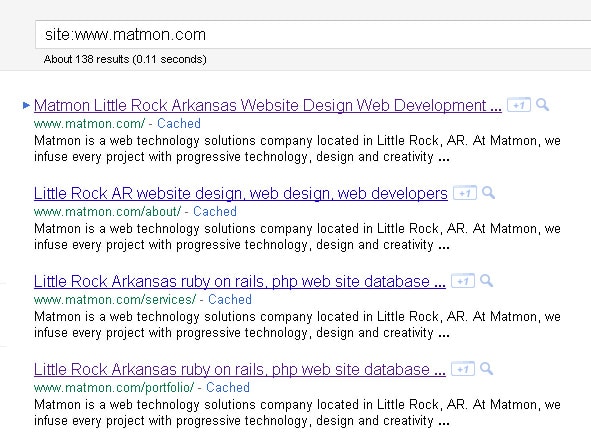
Task: Open the result title above www.matmon.com/services/
Action: pyautogui.click(x=239, y=282)
